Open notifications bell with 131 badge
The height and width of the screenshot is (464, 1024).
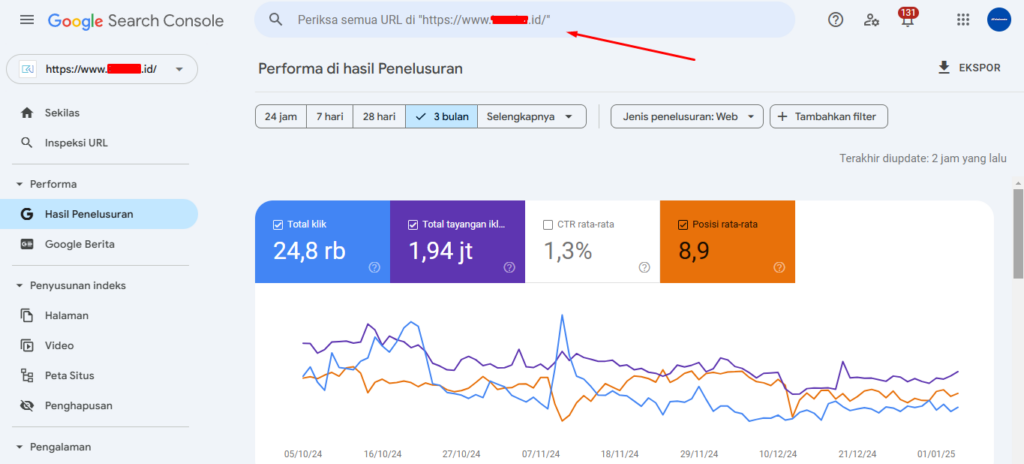click(x=907, y=18)
